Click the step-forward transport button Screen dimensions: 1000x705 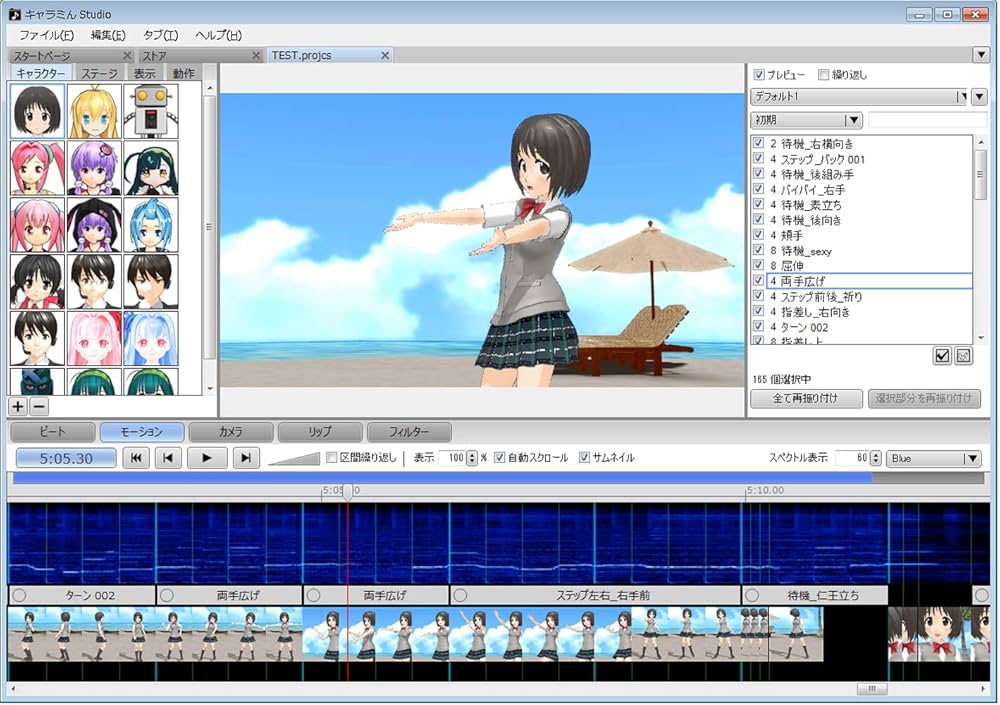click(x=245, y=458)
